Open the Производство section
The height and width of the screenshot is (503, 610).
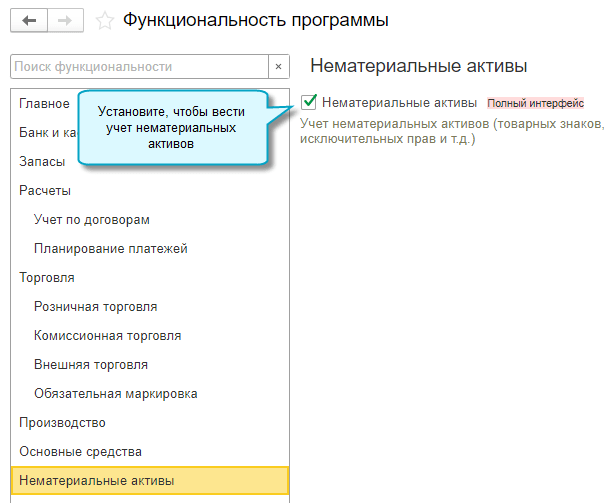[x=62, y=422]
